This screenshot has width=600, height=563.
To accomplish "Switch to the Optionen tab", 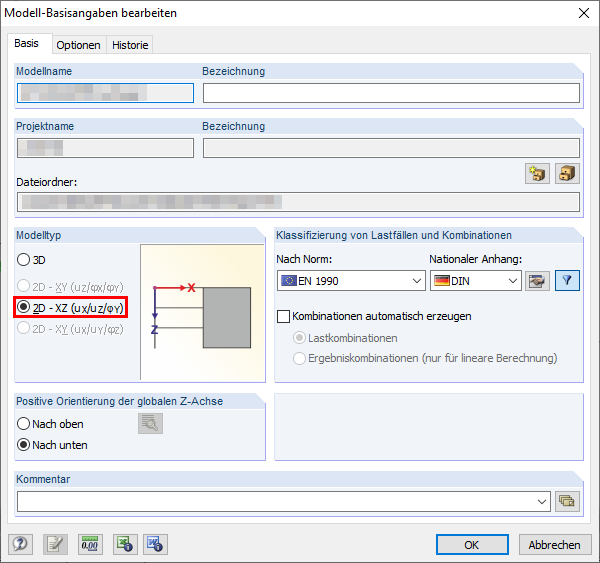I will [x=78, y=45].
